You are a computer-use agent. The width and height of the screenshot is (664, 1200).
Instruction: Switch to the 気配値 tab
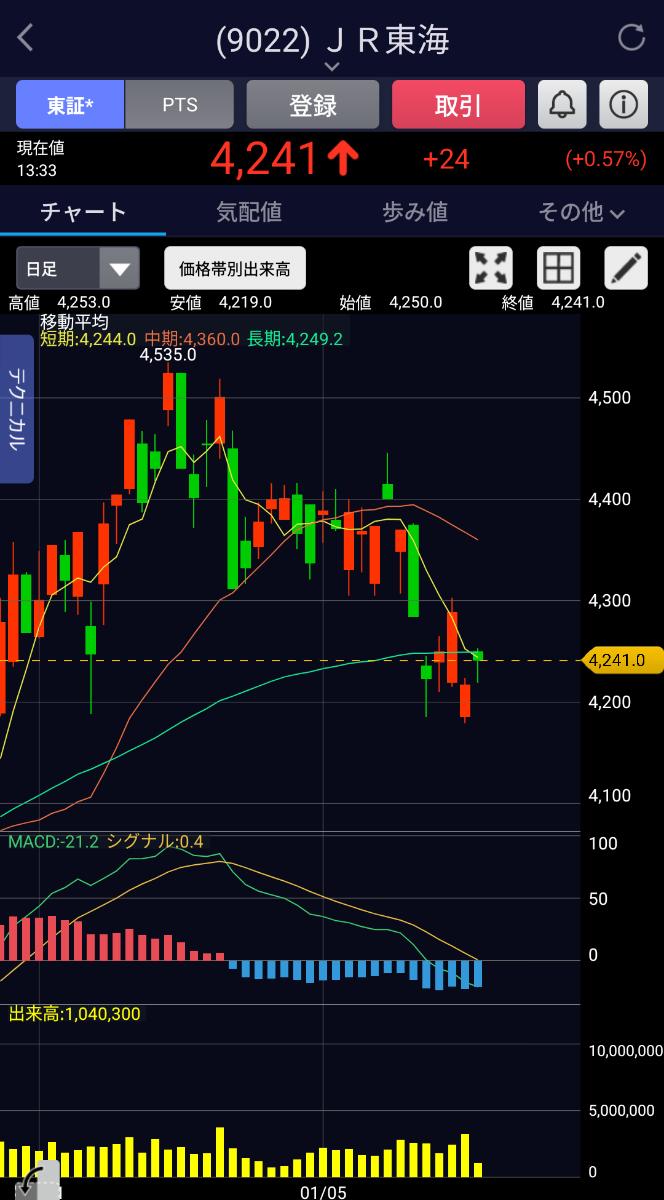(x=249, y=212)
